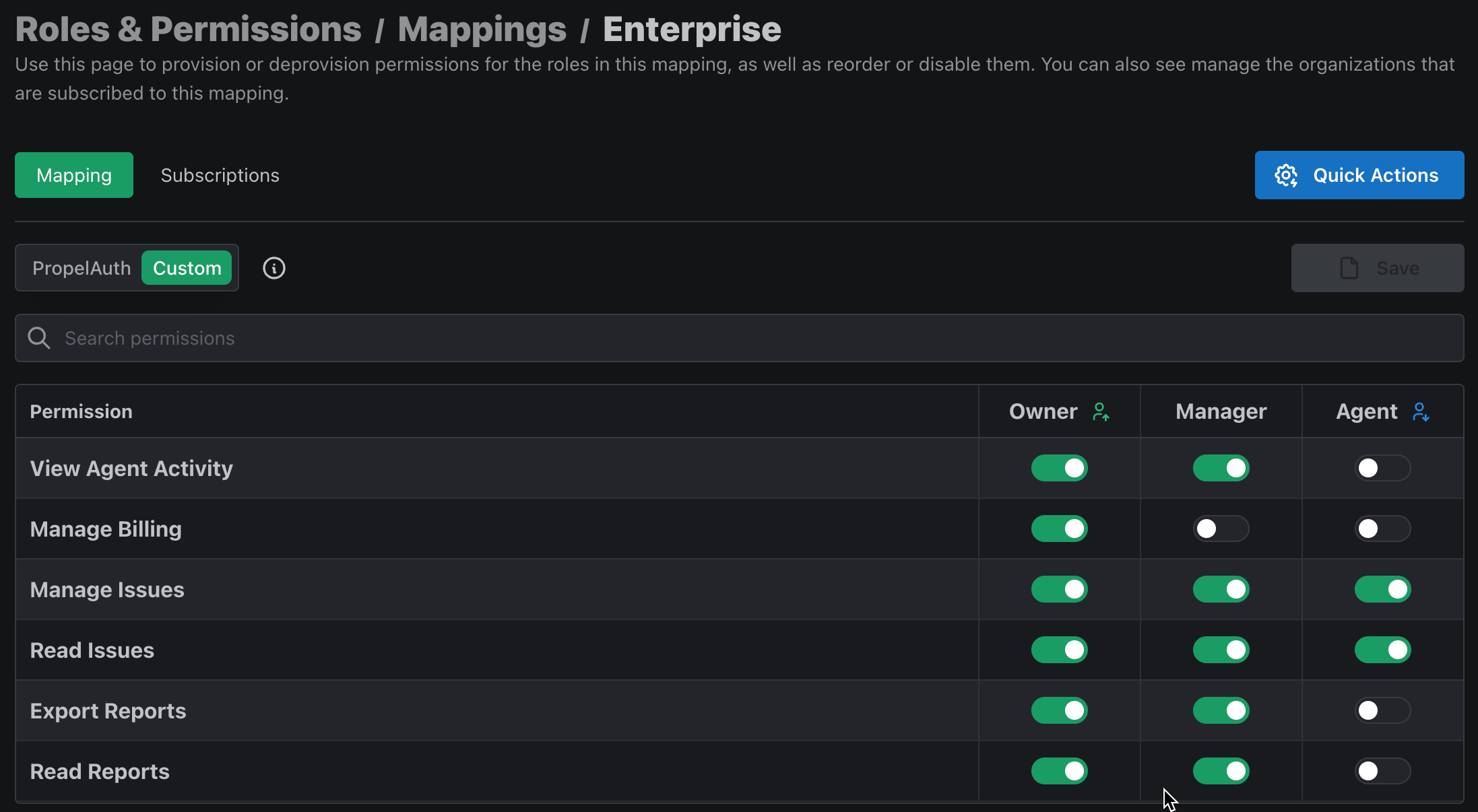
Task: Select the Read Issues row label
Action: tap(92, 650)
